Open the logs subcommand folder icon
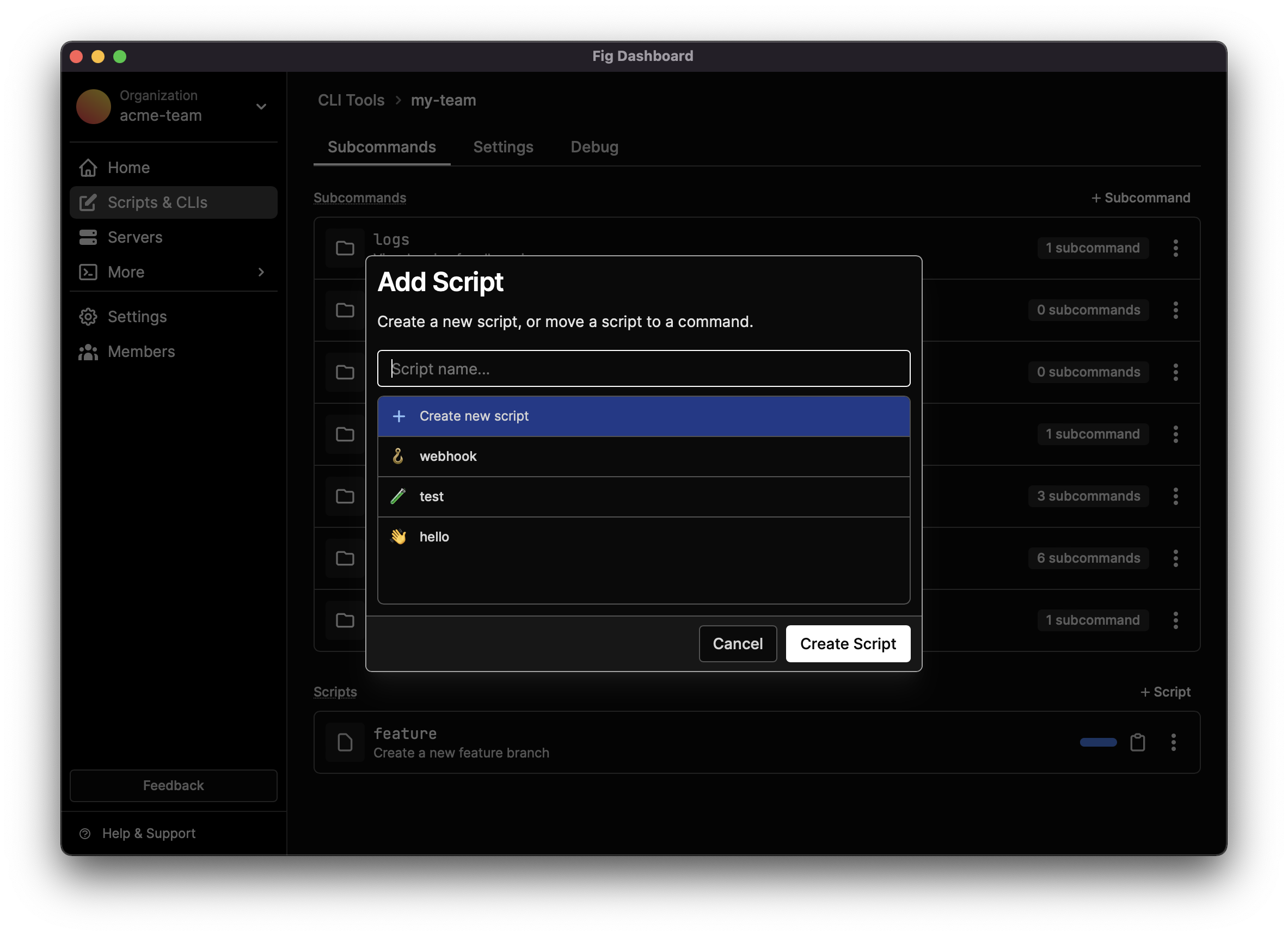The width and height of the screenshot is (1288, 936). (345, 248)
